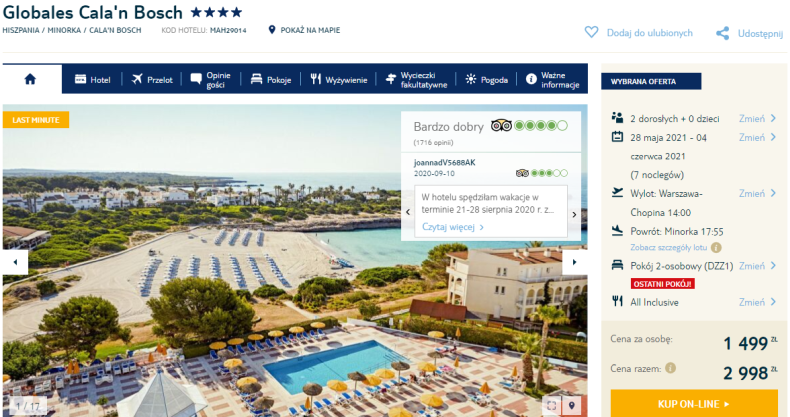Viewport: 790px width, 417px height.
Task: Click KUP ON-LINE button
Action: (694, 403)
